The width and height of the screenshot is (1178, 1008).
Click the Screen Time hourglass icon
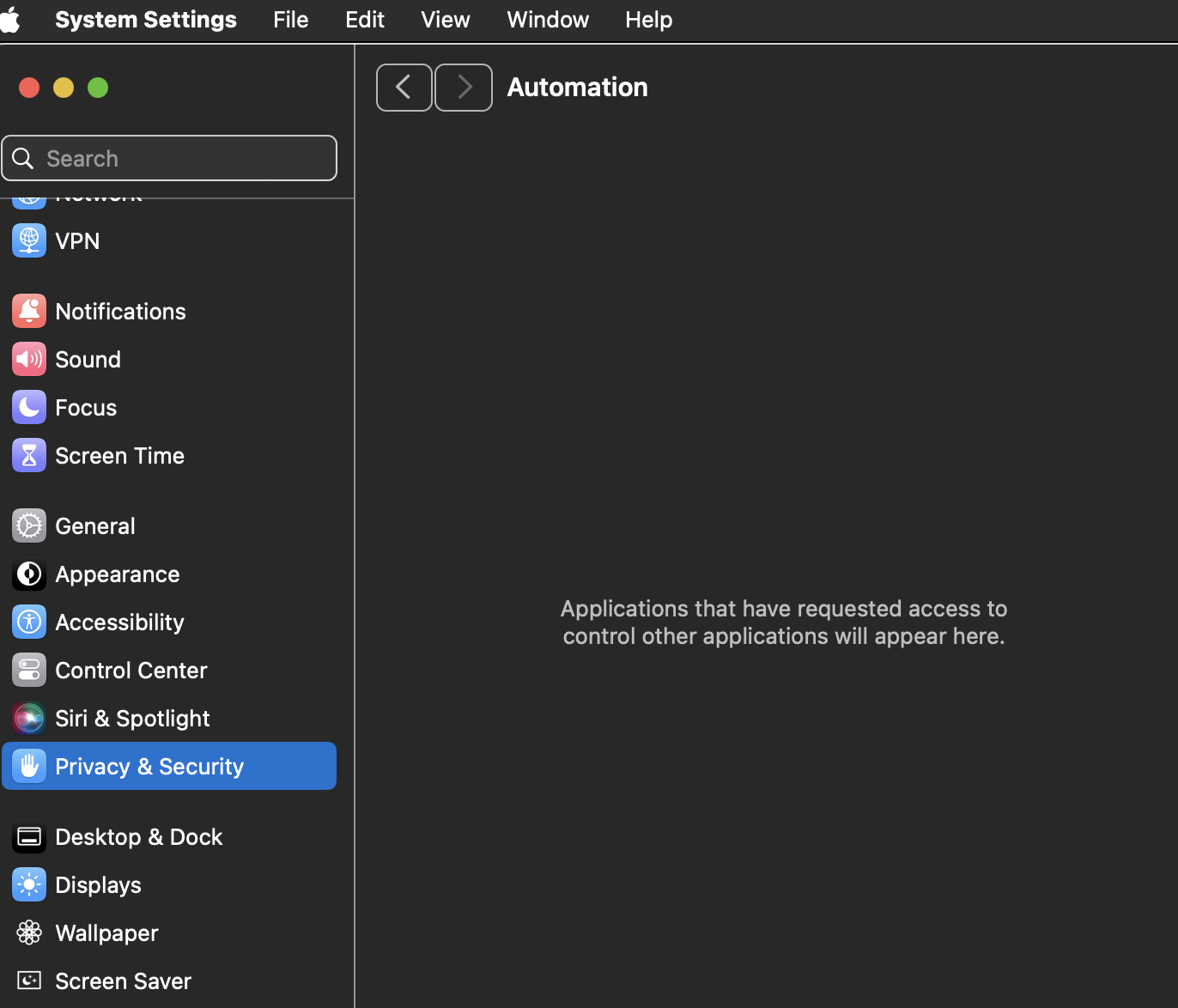click(29, 456)
